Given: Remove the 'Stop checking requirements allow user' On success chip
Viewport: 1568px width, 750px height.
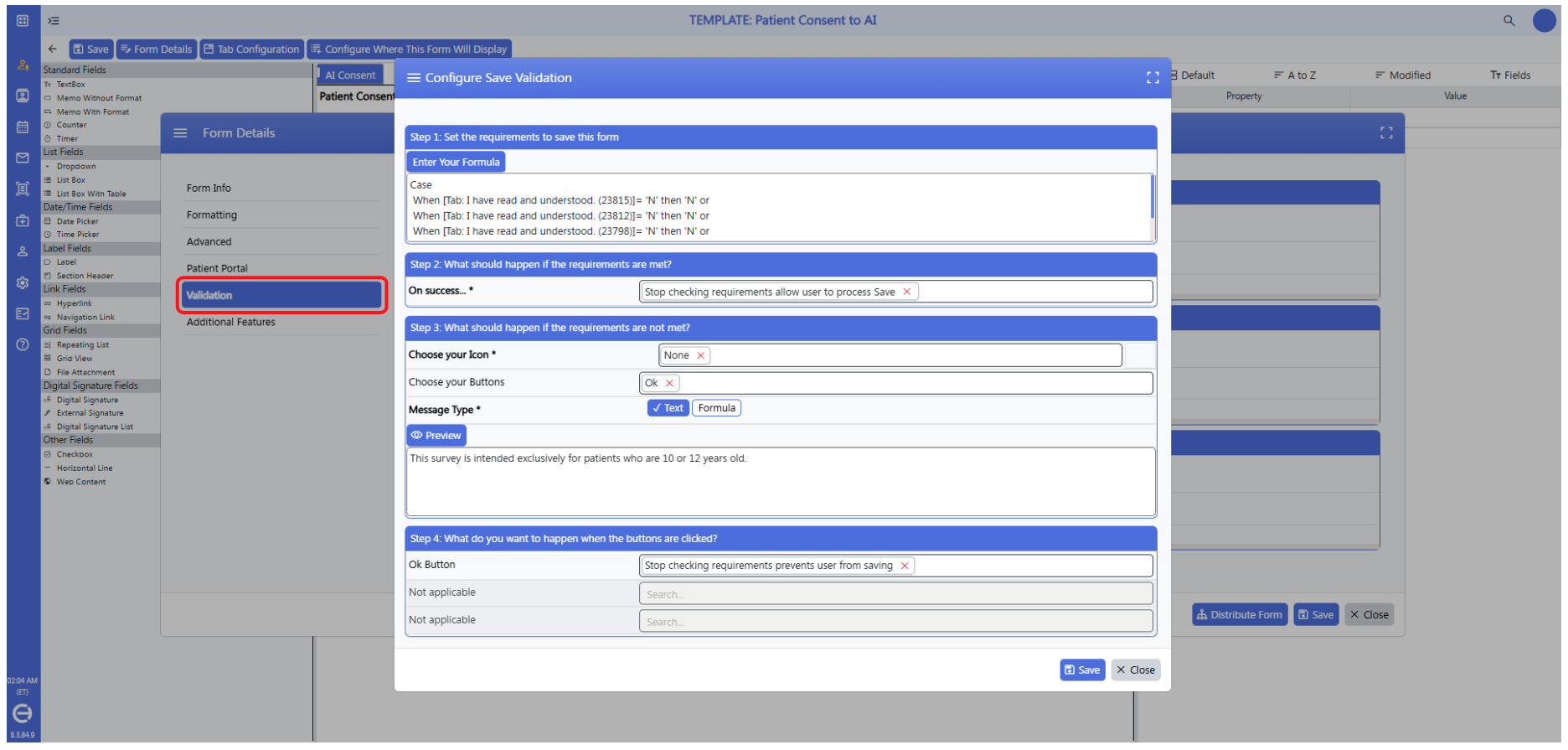Looking at the screenshot, I should pos(906,292).
